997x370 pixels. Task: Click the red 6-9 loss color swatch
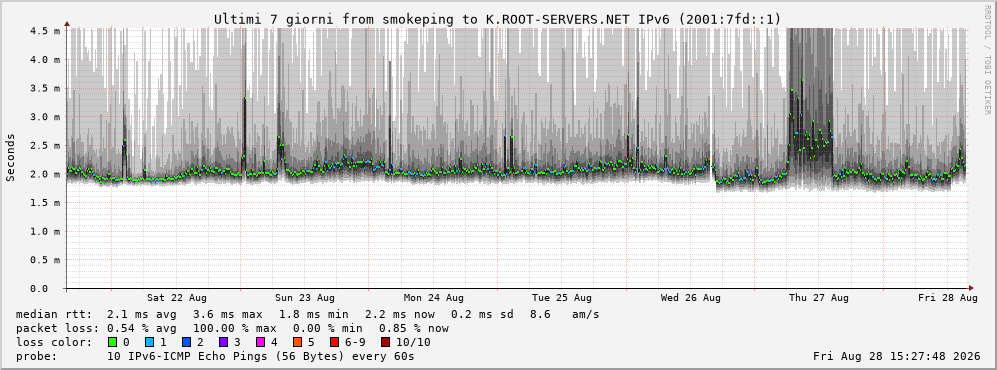[334, 342]
